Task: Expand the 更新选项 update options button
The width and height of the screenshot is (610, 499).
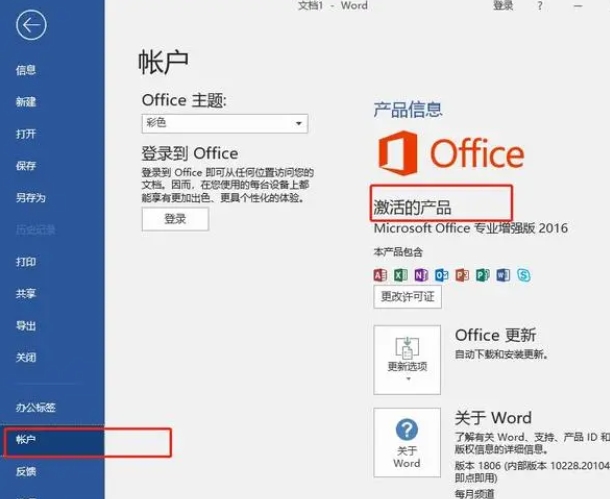Action: pyautogui.click(x=407, y=360)
